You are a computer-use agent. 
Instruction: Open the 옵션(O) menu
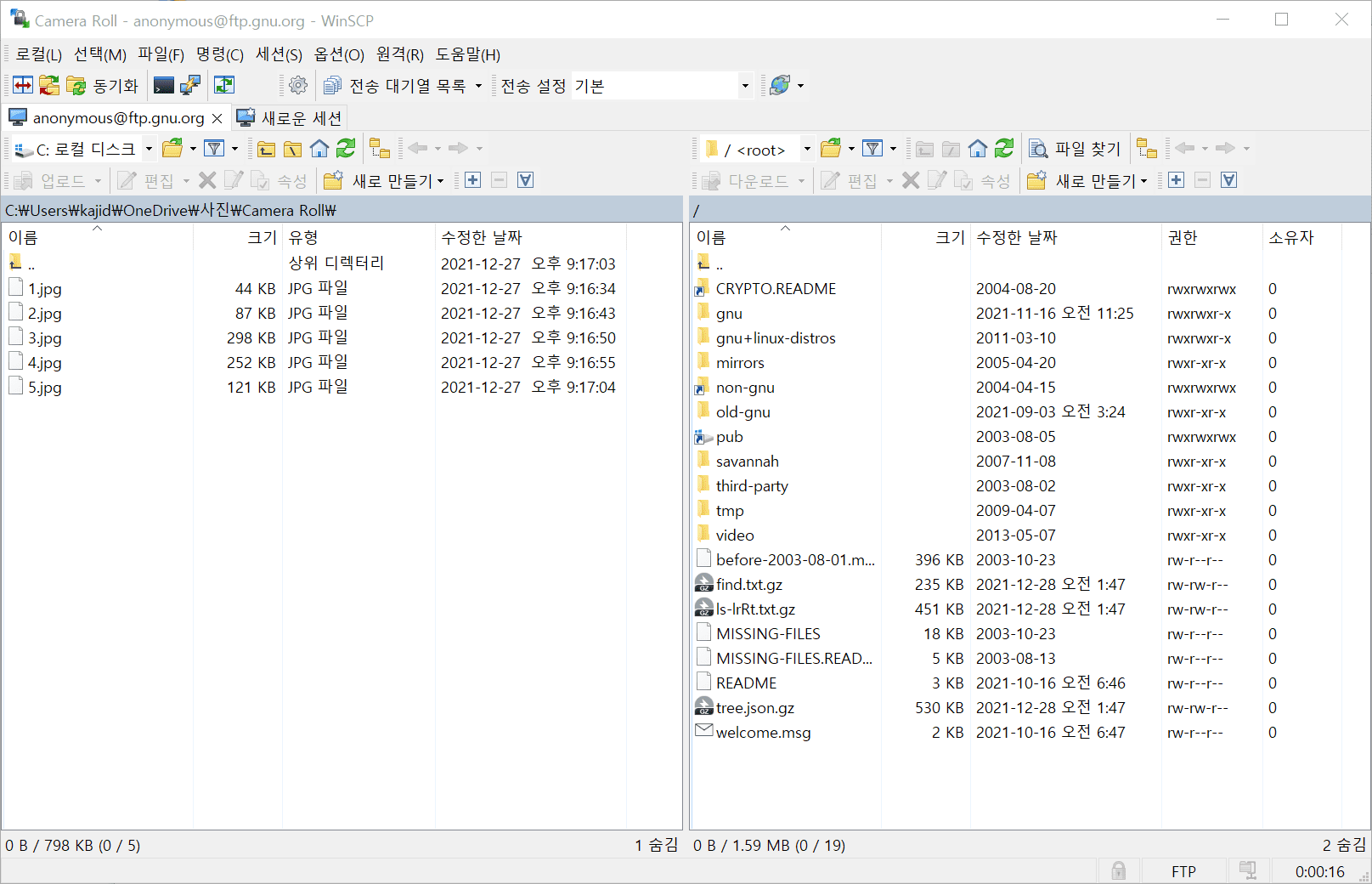tap(339, 54)
